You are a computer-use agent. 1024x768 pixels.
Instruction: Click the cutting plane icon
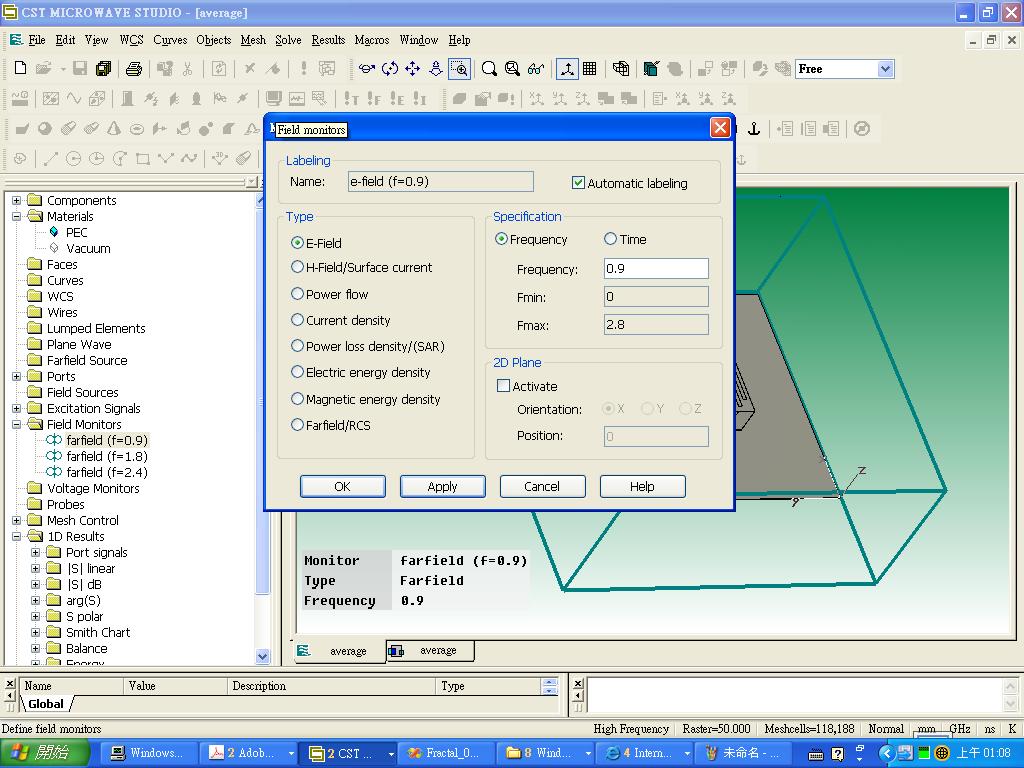(651, 68)
